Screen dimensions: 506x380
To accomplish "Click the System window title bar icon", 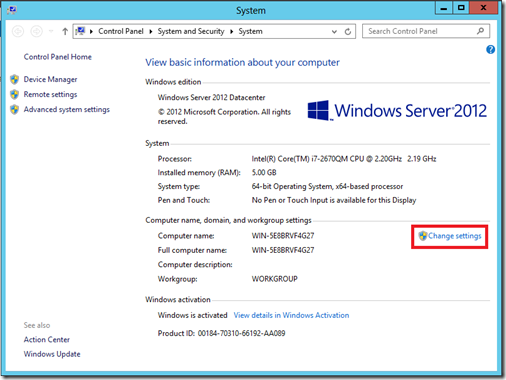I will coord(12,10).
